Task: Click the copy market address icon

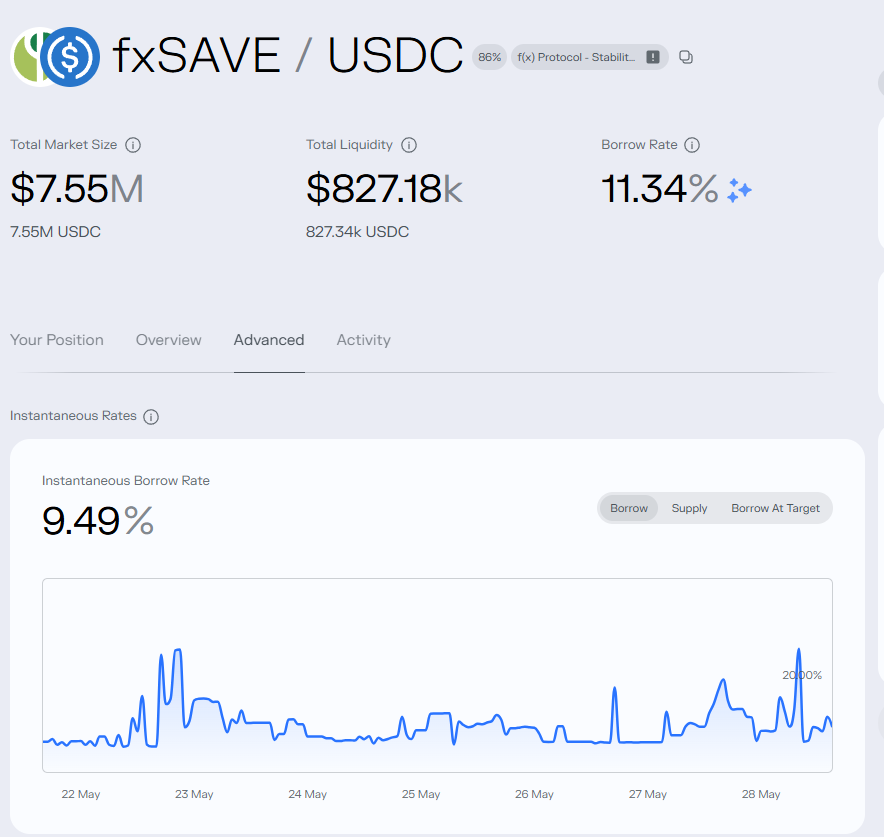Action: click(x=686, y=57)
